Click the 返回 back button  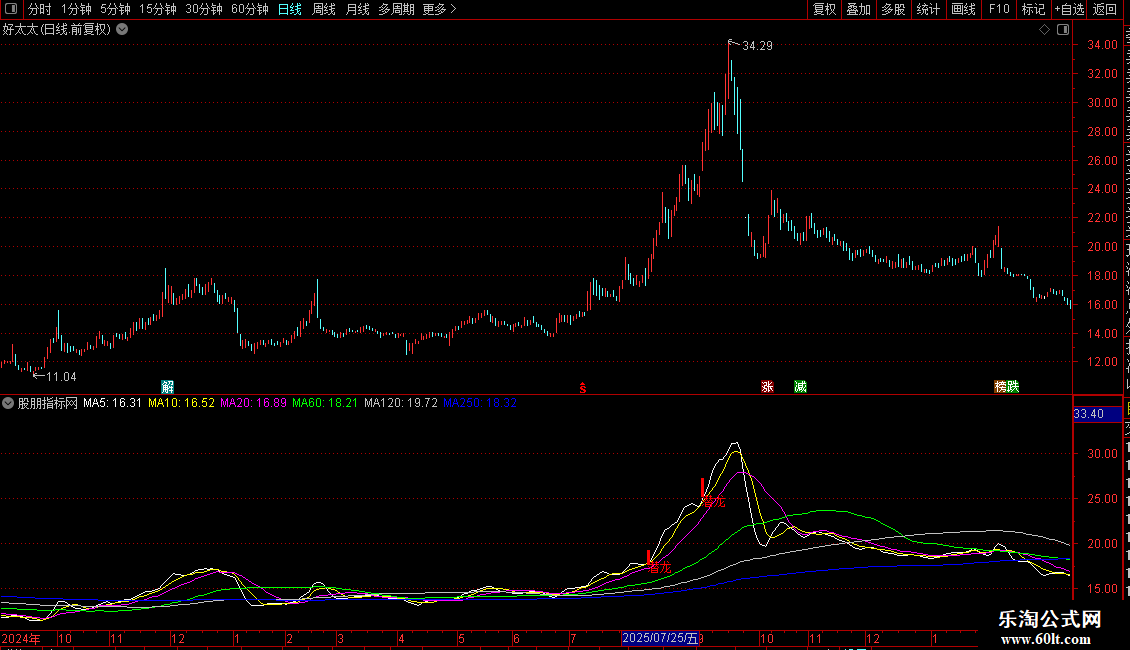pyautogui.click(x=1104, y=9)
